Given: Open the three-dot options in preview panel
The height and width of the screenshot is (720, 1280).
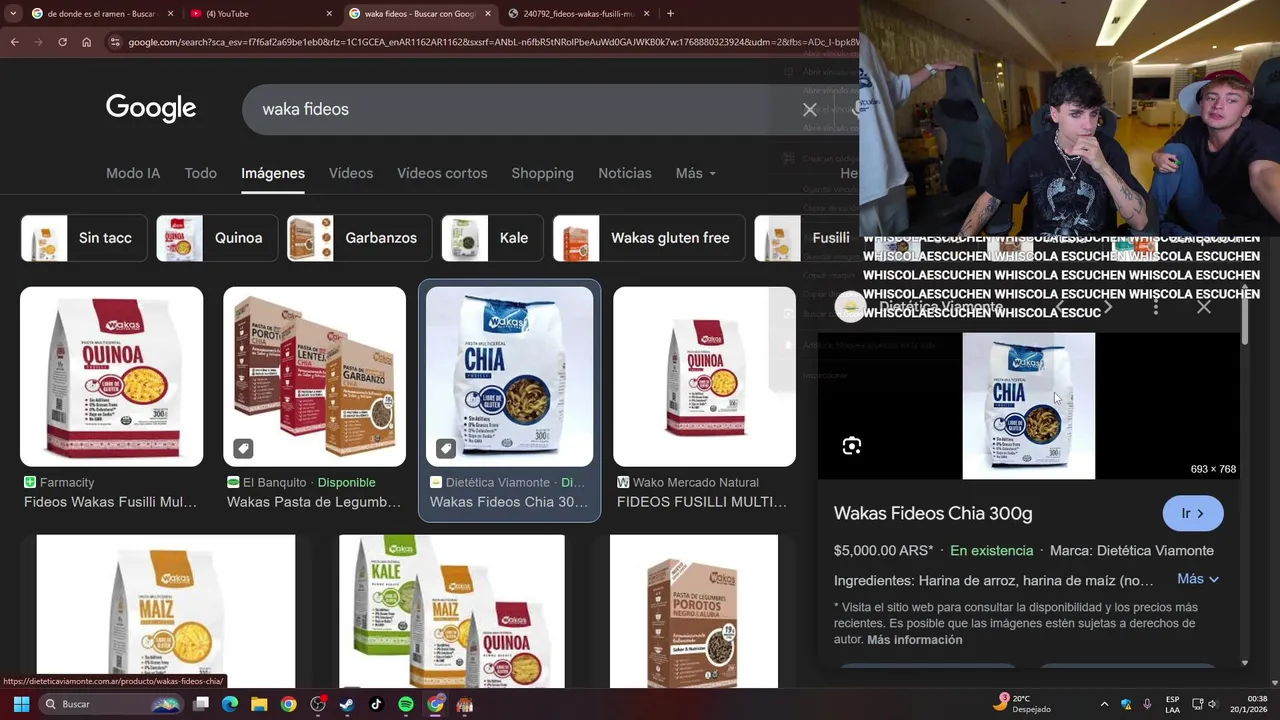Looking at the screenshot, I should pyautogui.click(x=1156, y=307).
